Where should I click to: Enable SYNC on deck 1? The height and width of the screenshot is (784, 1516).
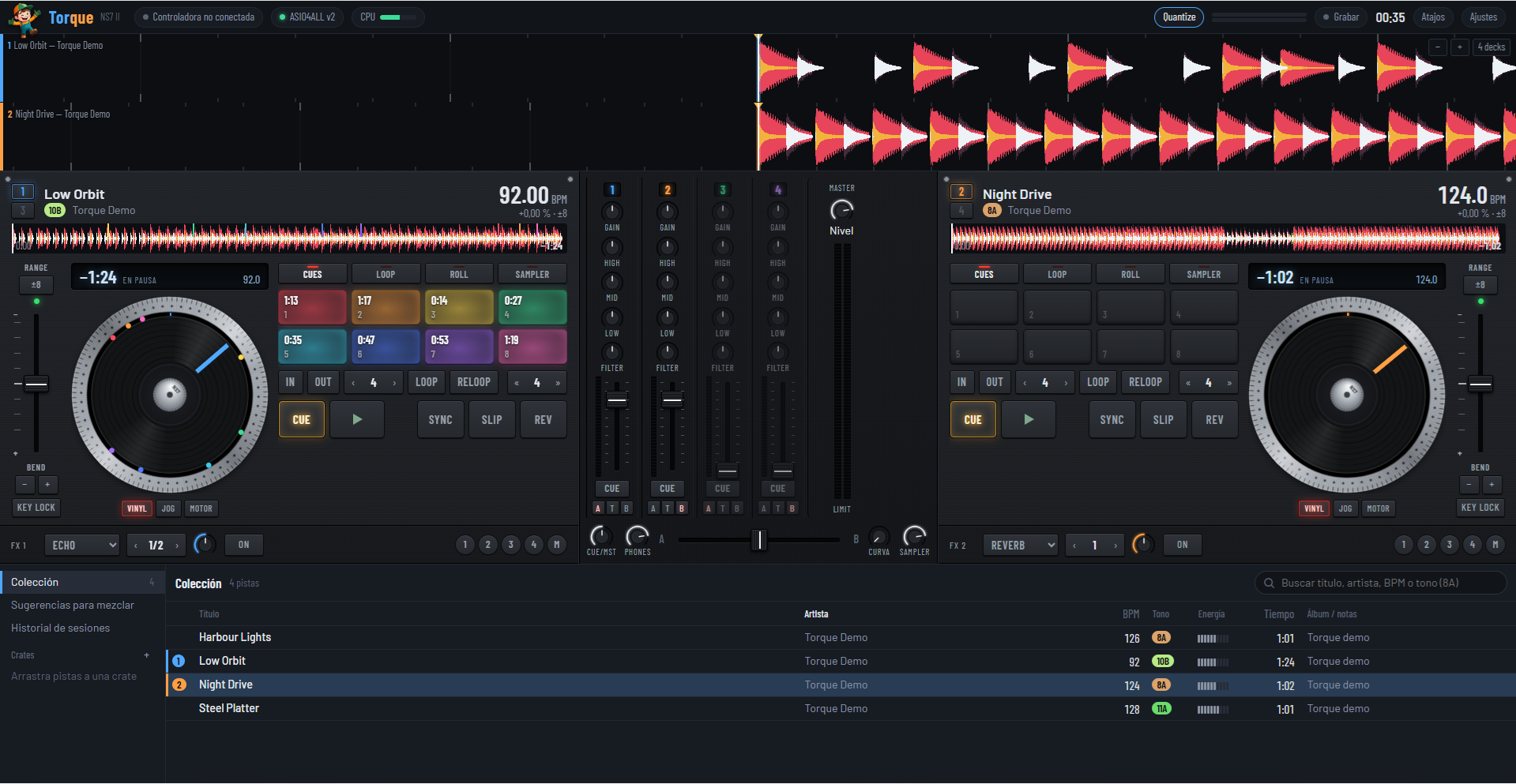pos(441,419)
